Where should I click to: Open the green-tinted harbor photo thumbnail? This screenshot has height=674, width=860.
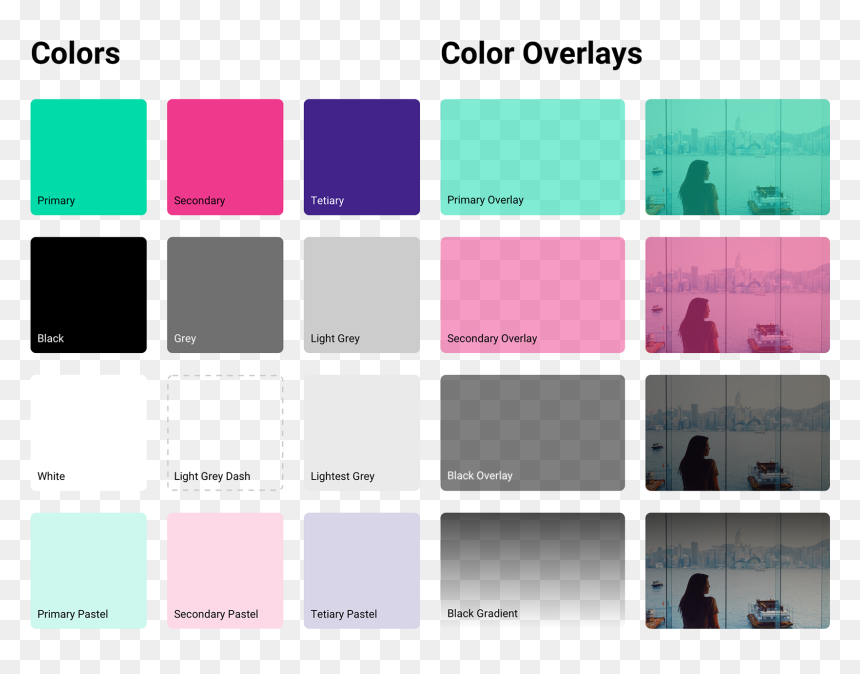coord(737,157)
